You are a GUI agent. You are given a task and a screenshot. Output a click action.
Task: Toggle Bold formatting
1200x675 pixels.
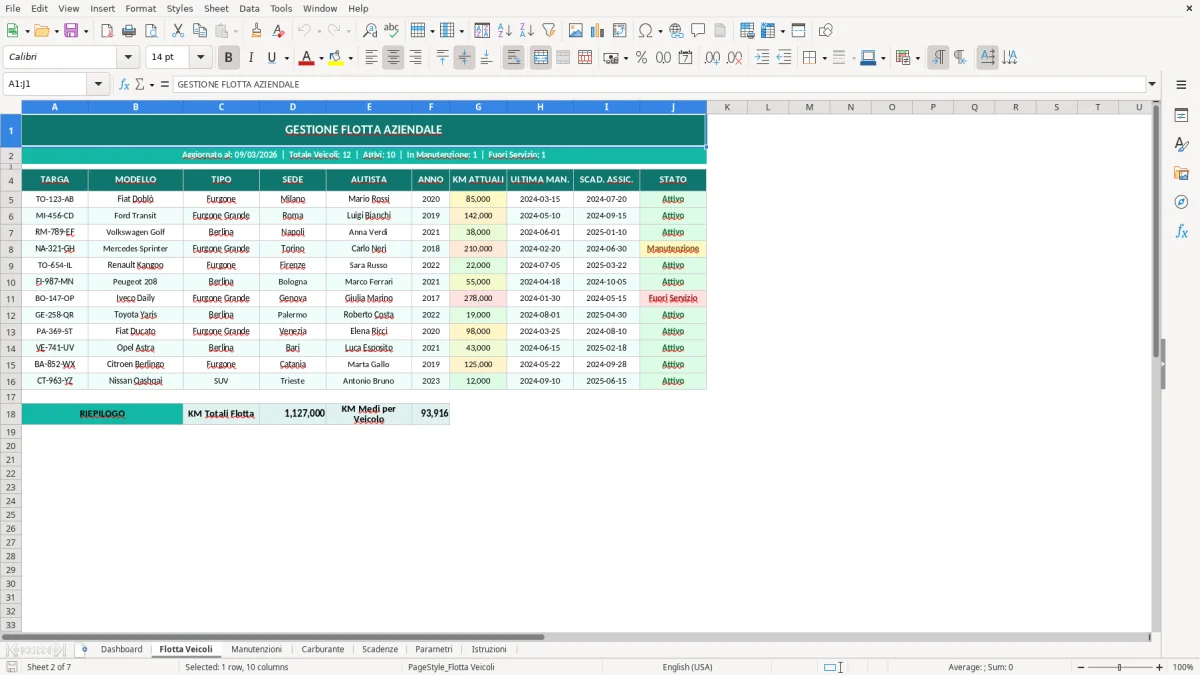229,58
